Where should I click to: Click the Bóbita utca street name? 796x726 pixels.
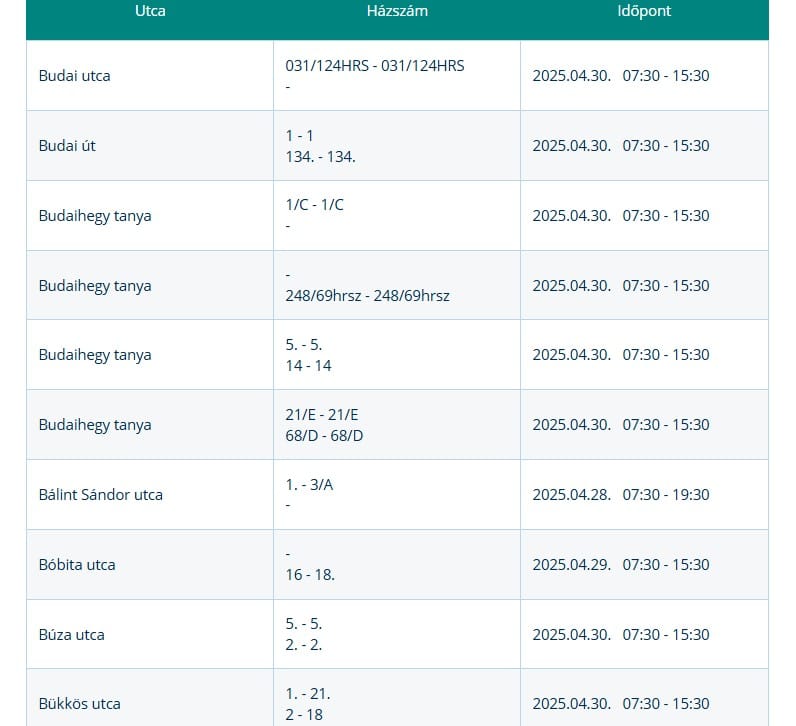pyautogui.click(x=77, y=565)
